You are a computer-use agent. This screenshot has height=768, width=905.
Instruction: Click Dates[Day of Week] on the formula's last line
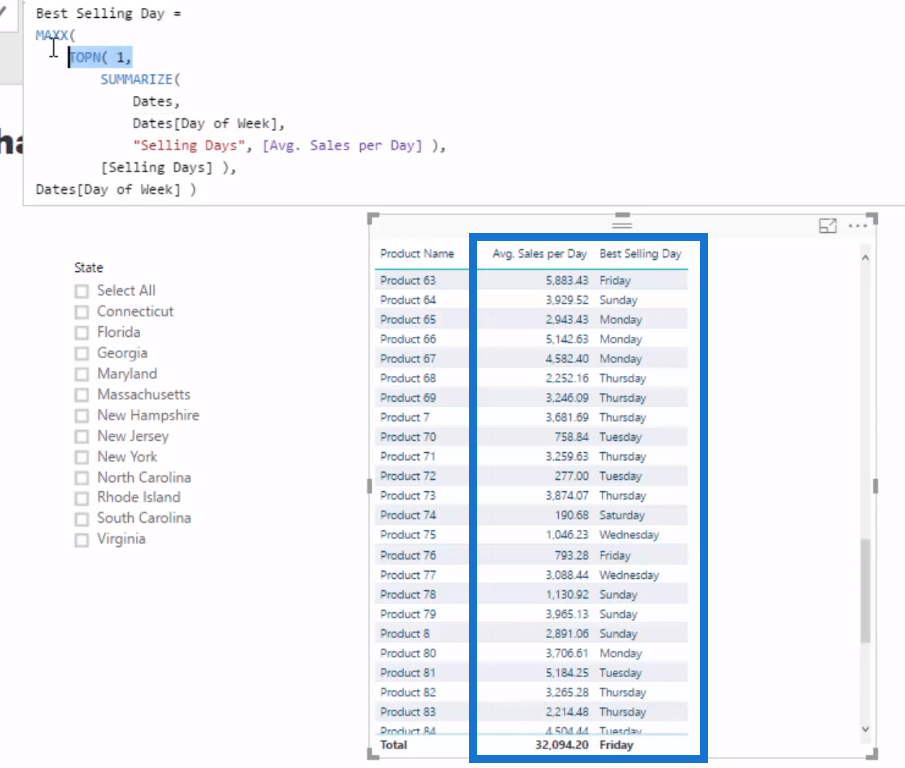pos(108,189)
